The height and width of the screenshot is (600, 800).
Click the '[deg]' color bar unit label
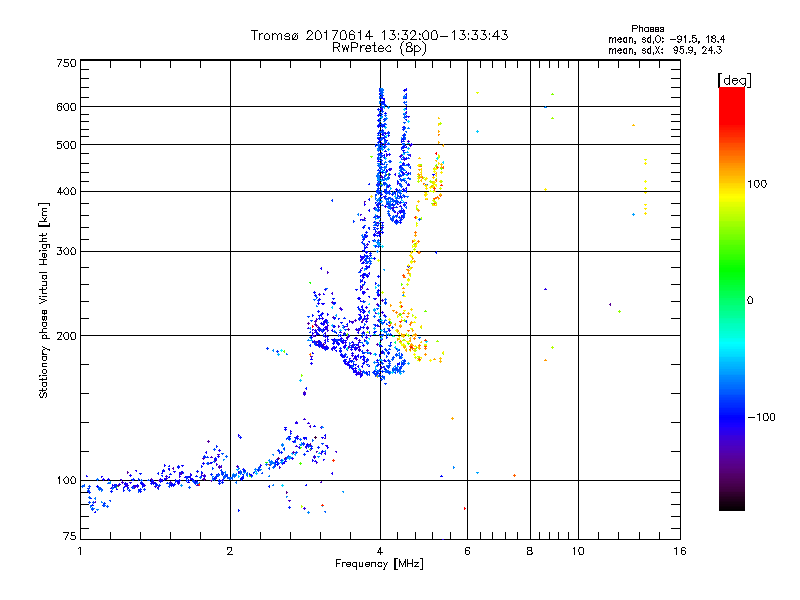pos(734,80)
